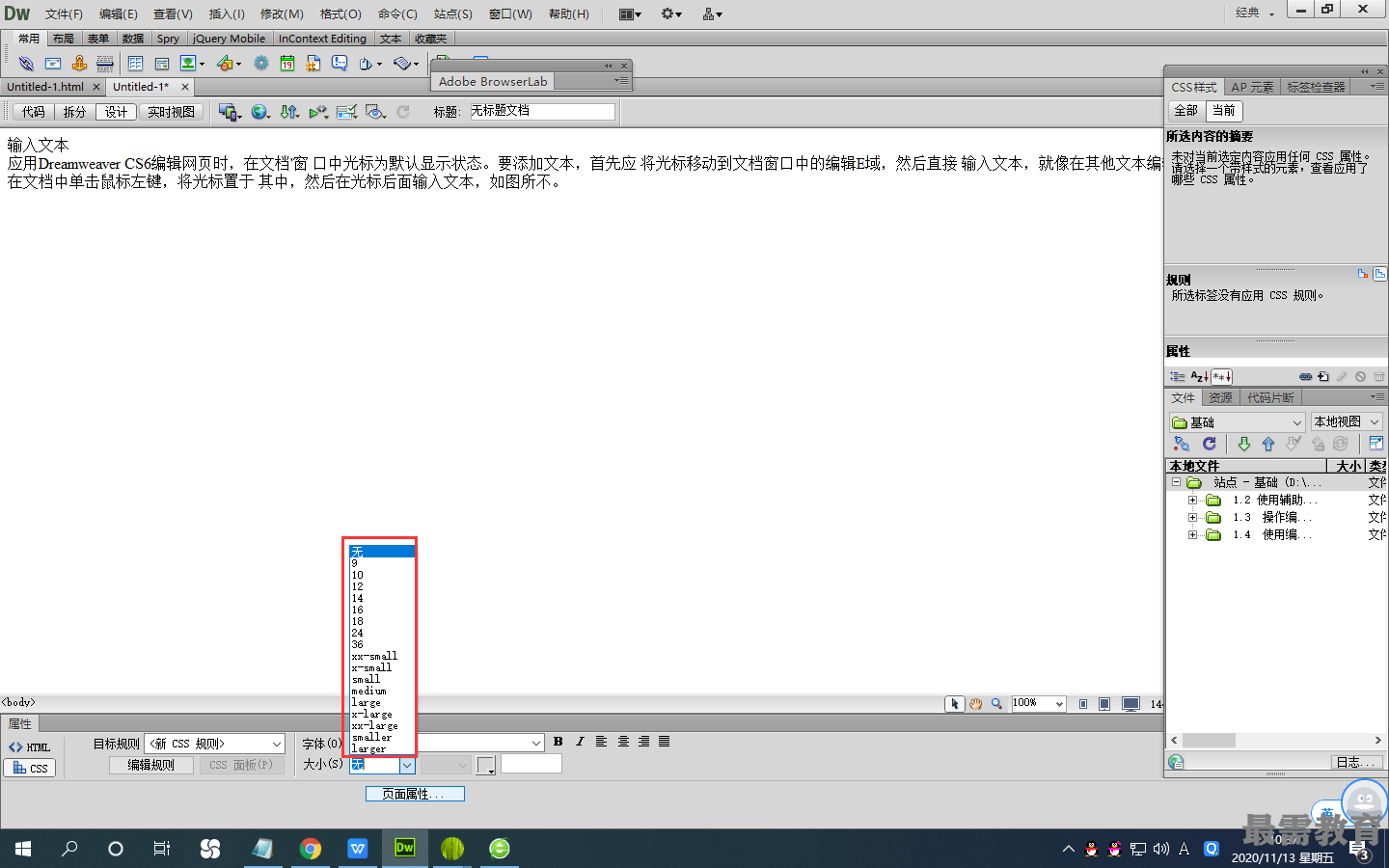Open Preview in Browser globe icon

pos(259,112)
